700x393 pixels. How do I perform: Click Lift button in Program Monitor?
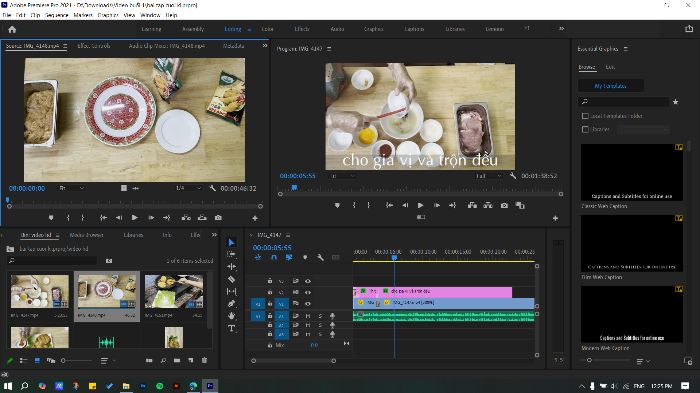[x=472, y=205]
